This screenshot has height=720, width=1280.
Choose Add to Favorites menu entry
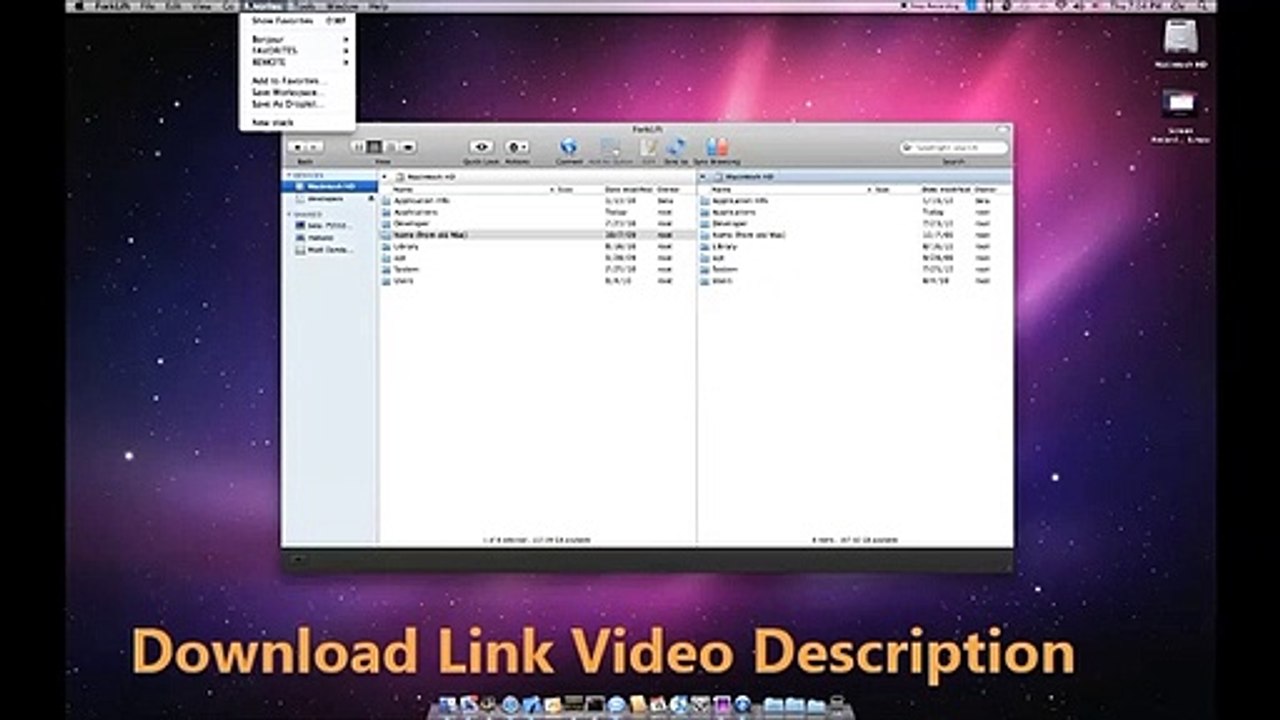297,81
